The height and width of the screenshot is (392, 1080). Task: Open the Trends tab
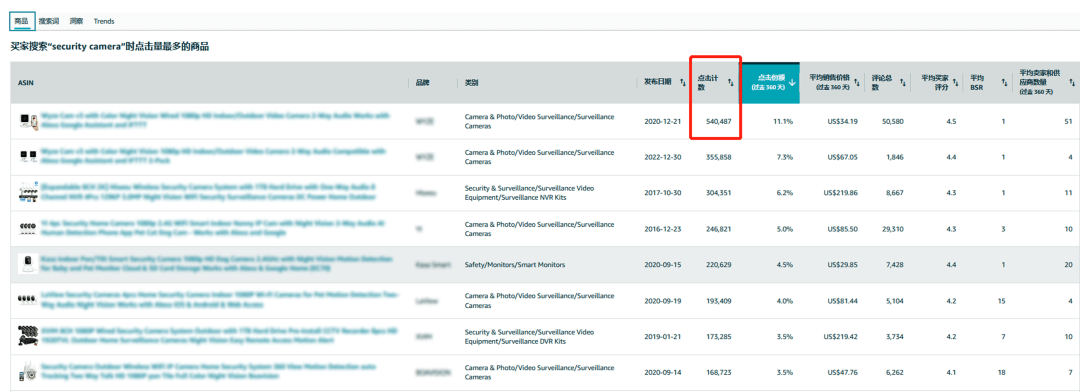tap(104, 21)
